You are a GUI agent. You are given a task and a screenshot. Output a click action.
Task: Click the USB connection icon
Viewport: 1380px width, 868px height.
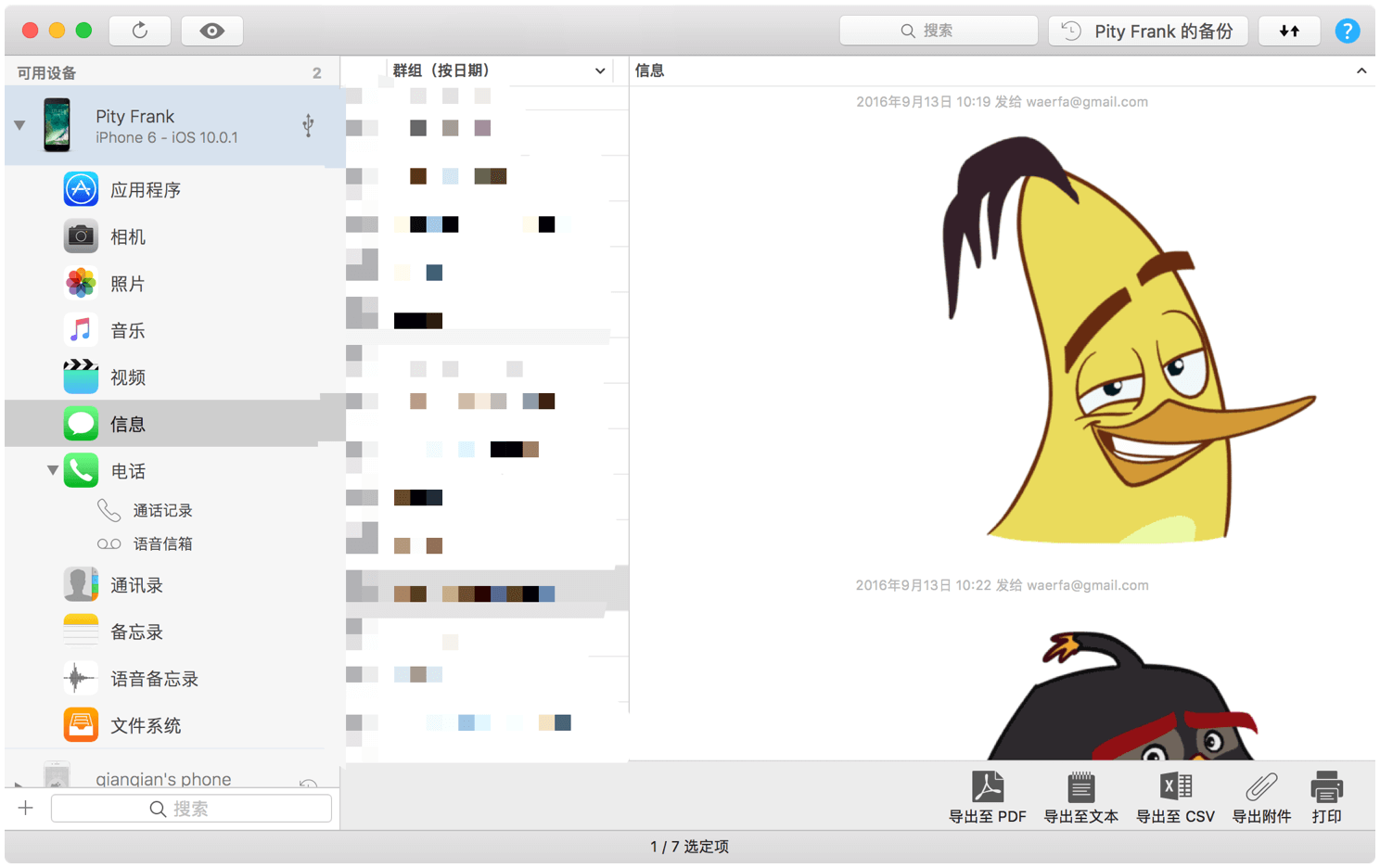(308, 125)
